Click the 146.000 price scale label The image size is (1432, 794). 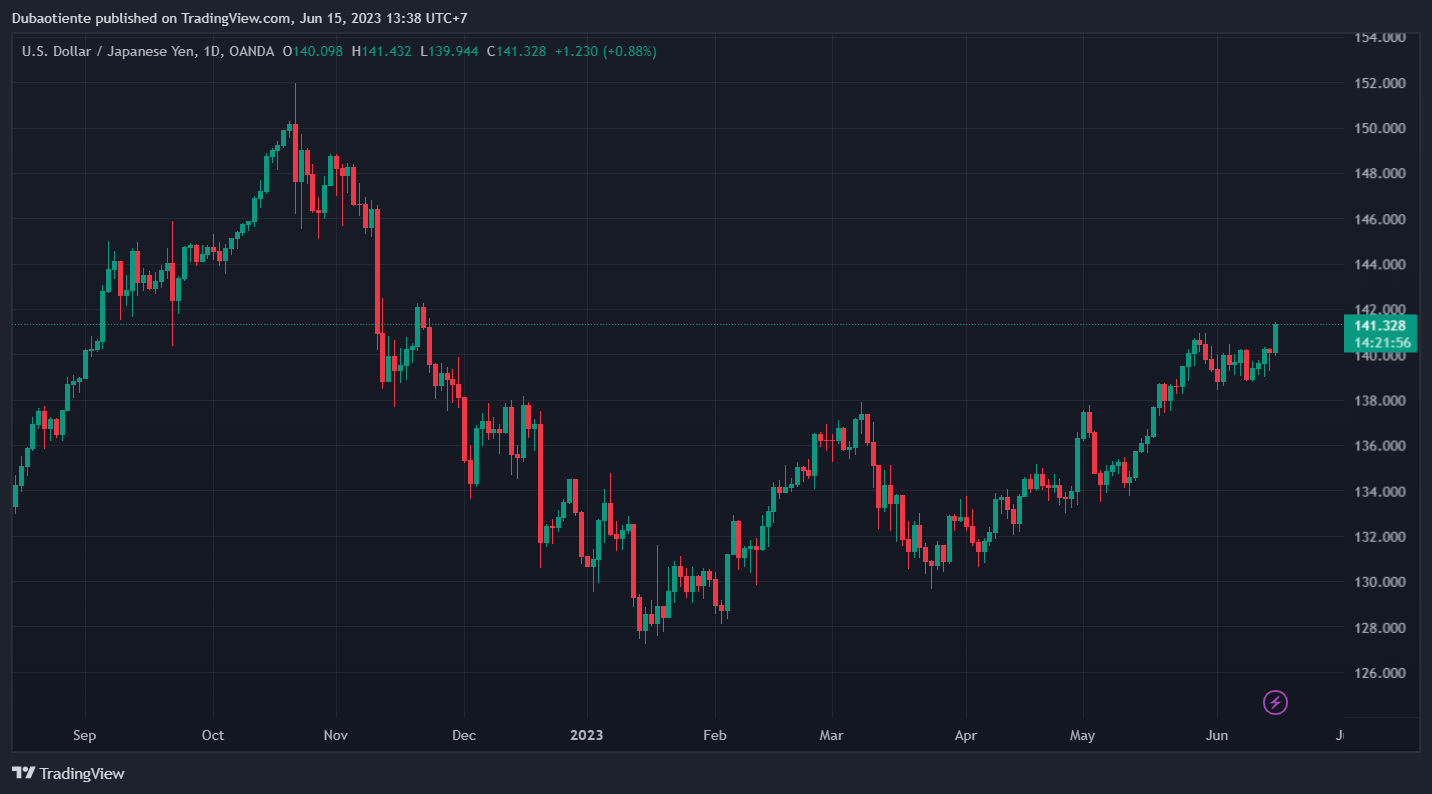click(1380, 219)
